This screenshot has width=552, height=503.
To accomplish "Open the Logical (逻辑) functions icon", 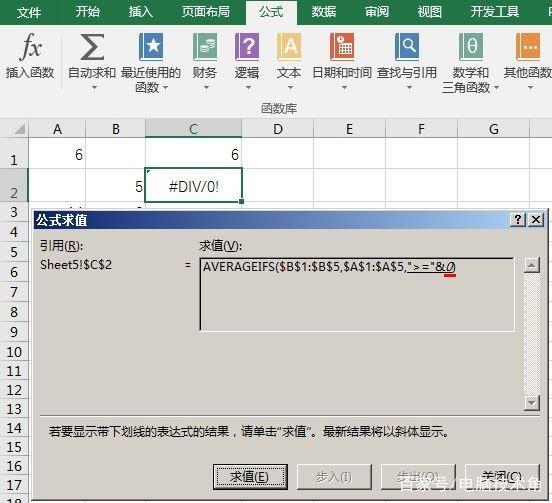I will [x=247, y=46].
